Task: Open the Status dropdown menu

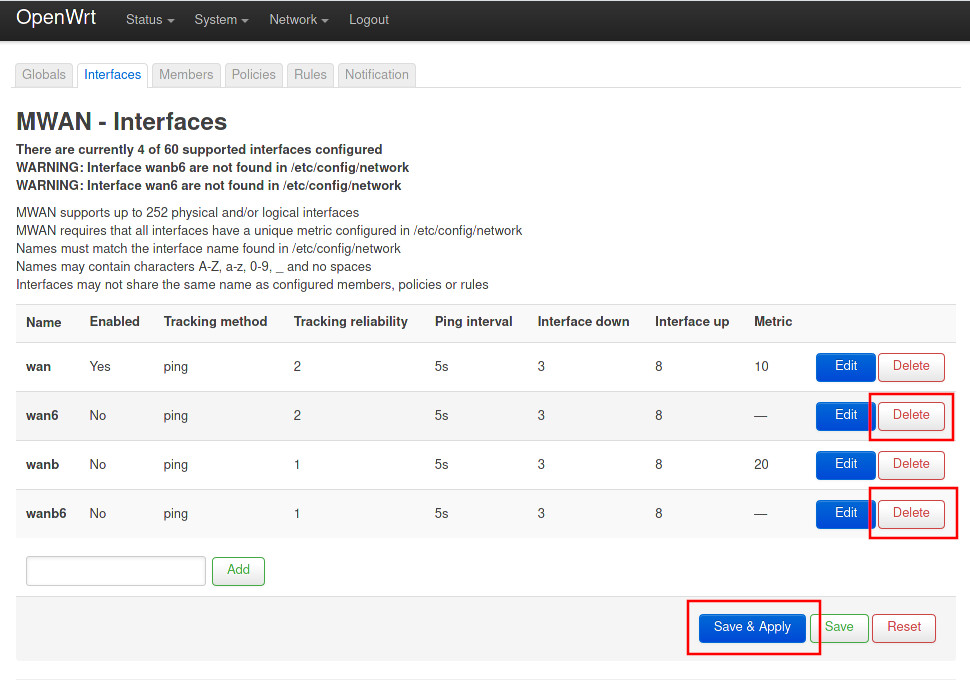Action: (x=149, y=20)
